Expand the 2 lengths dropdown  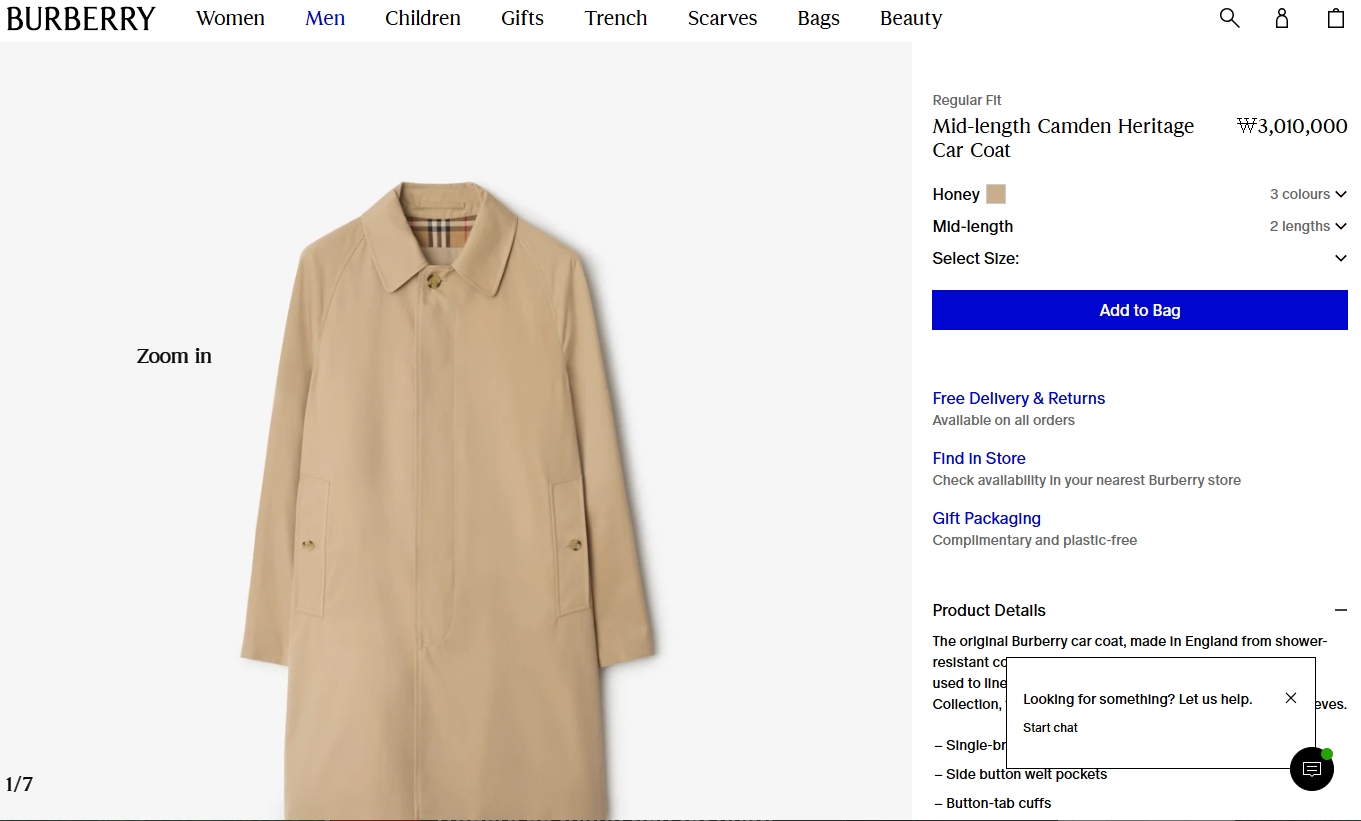[1308, 226]
